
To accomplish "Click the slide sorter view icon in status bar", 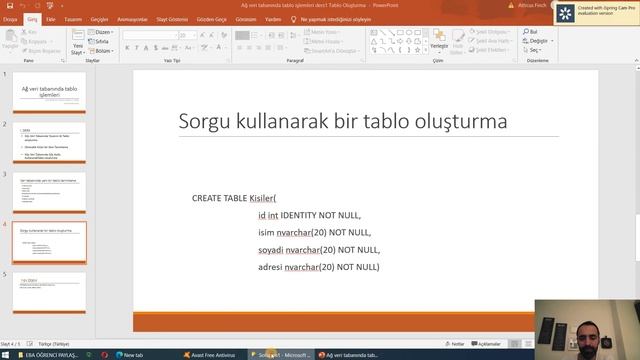I will point(528,344).
